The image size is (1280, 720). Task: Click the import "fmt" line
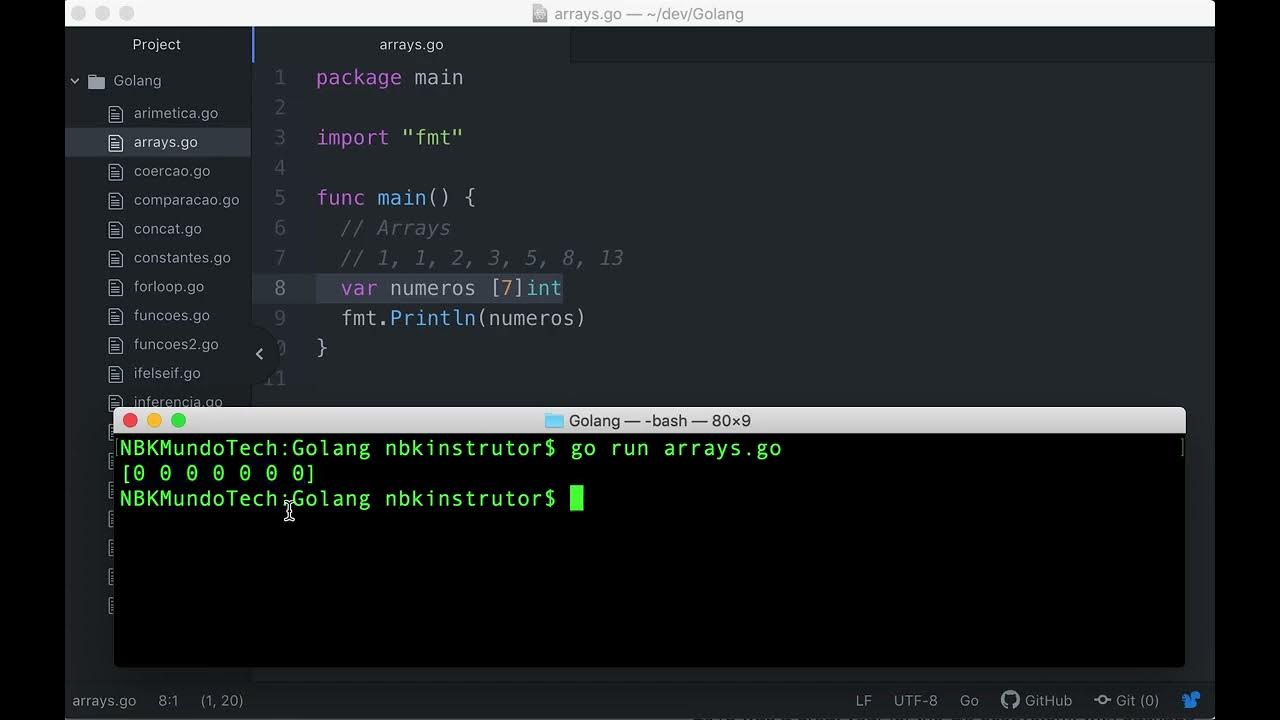click(x=390, y=138)
